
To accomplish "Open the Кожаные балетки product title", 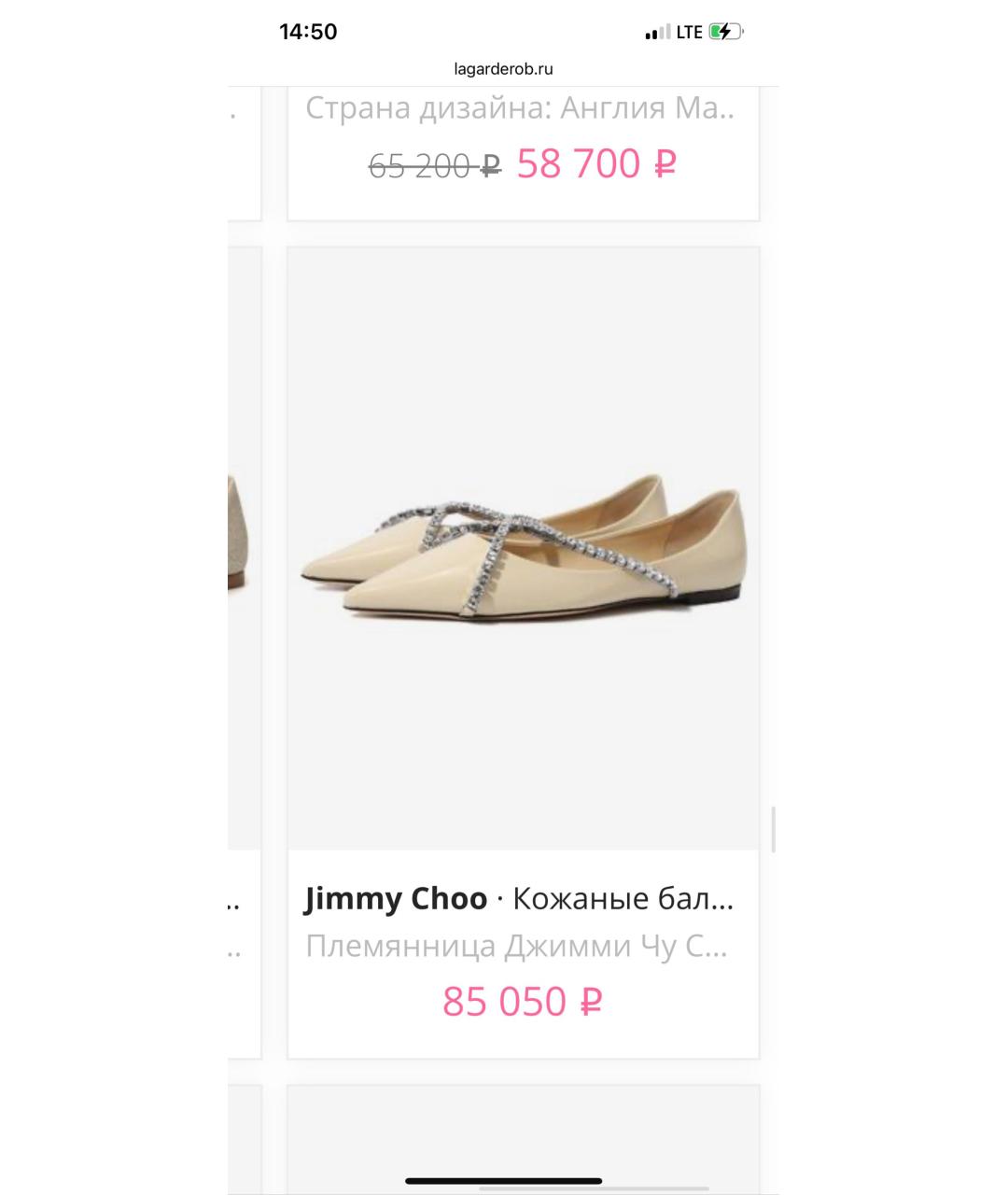I will [623, 899].
